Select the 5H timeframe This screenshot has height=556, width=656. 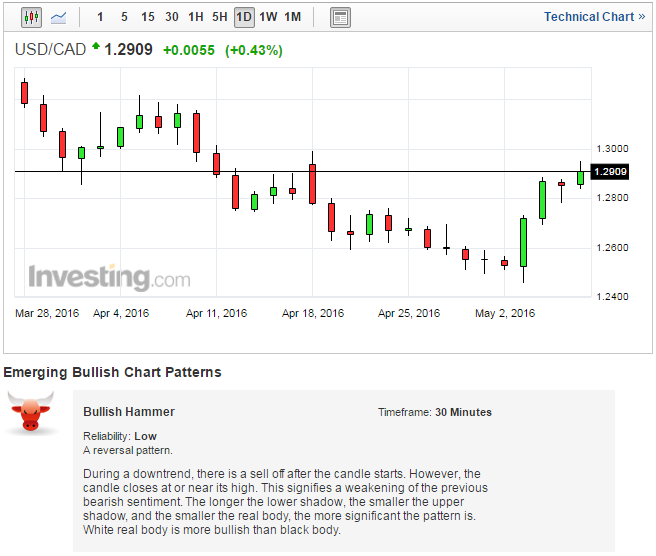(220, 17)
